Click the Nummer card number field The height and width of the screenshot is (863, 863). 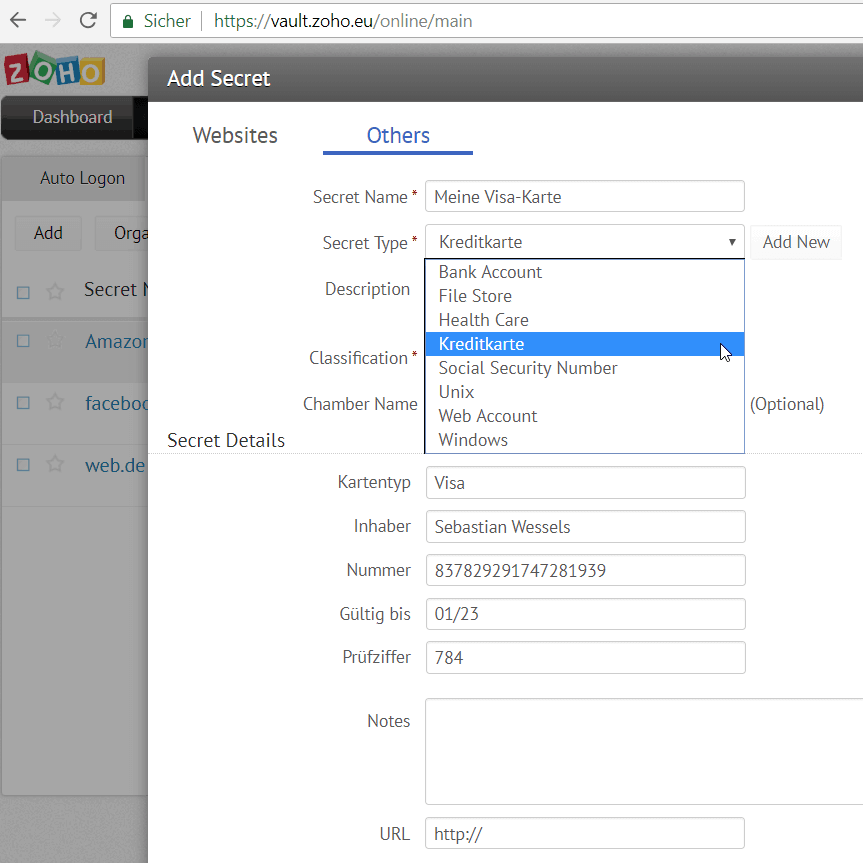[586, 570]
